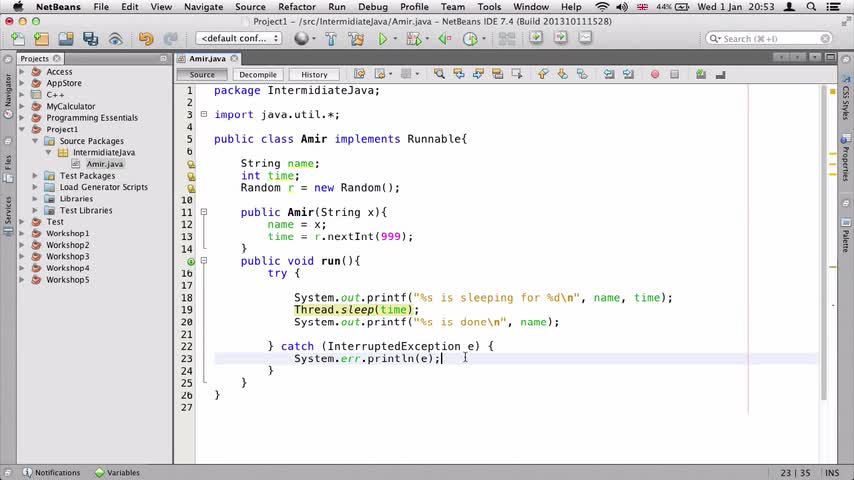This screenshot has width=854, height=480.
Task: Toggle Rectangular Selection mode
Action: pos(517,74)
